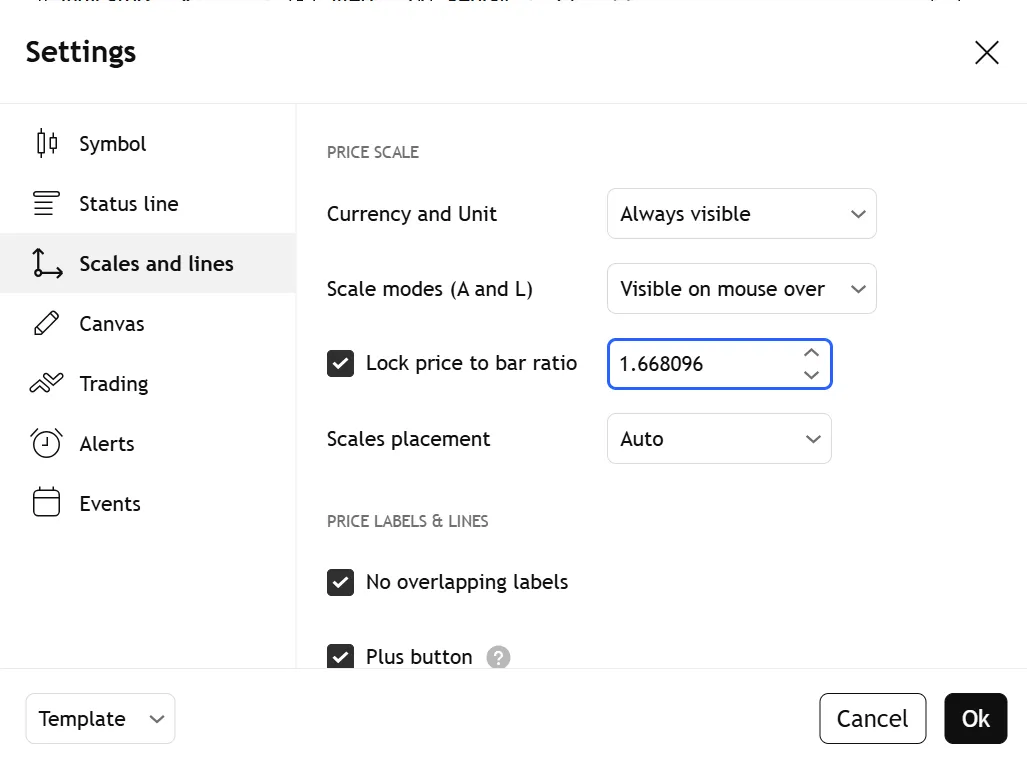Click the Symbol candlestick icon
Screen dimensions: 1027x759
click(x=47, y=144)
